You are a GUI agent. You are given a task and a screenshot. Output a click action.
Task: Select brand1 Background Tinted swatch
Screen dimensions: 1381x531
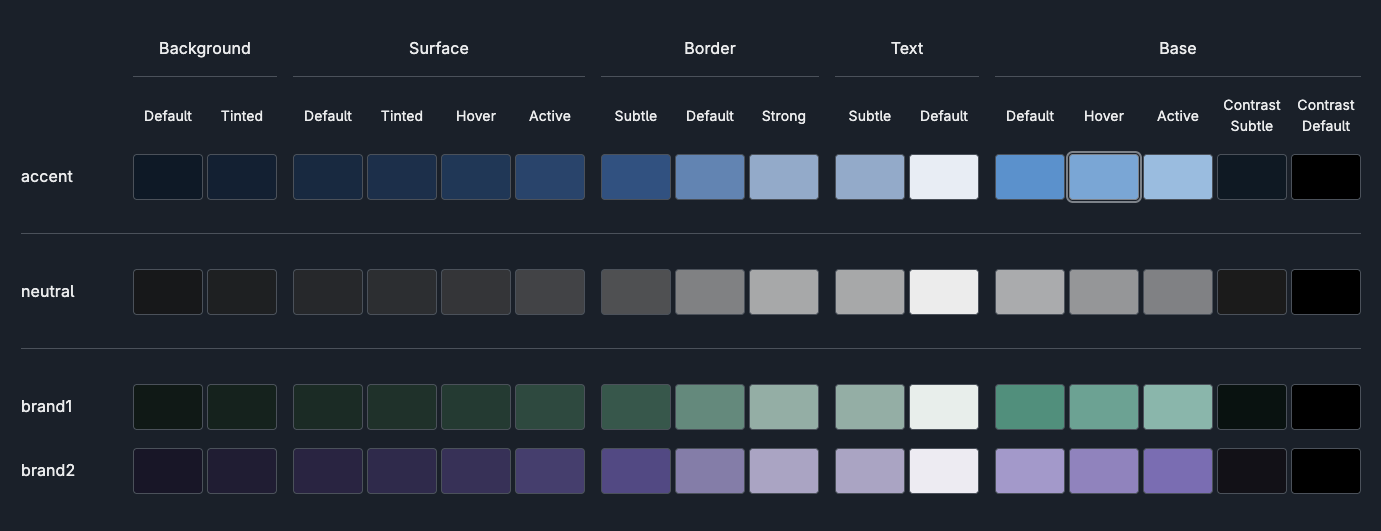coord(242,407)
